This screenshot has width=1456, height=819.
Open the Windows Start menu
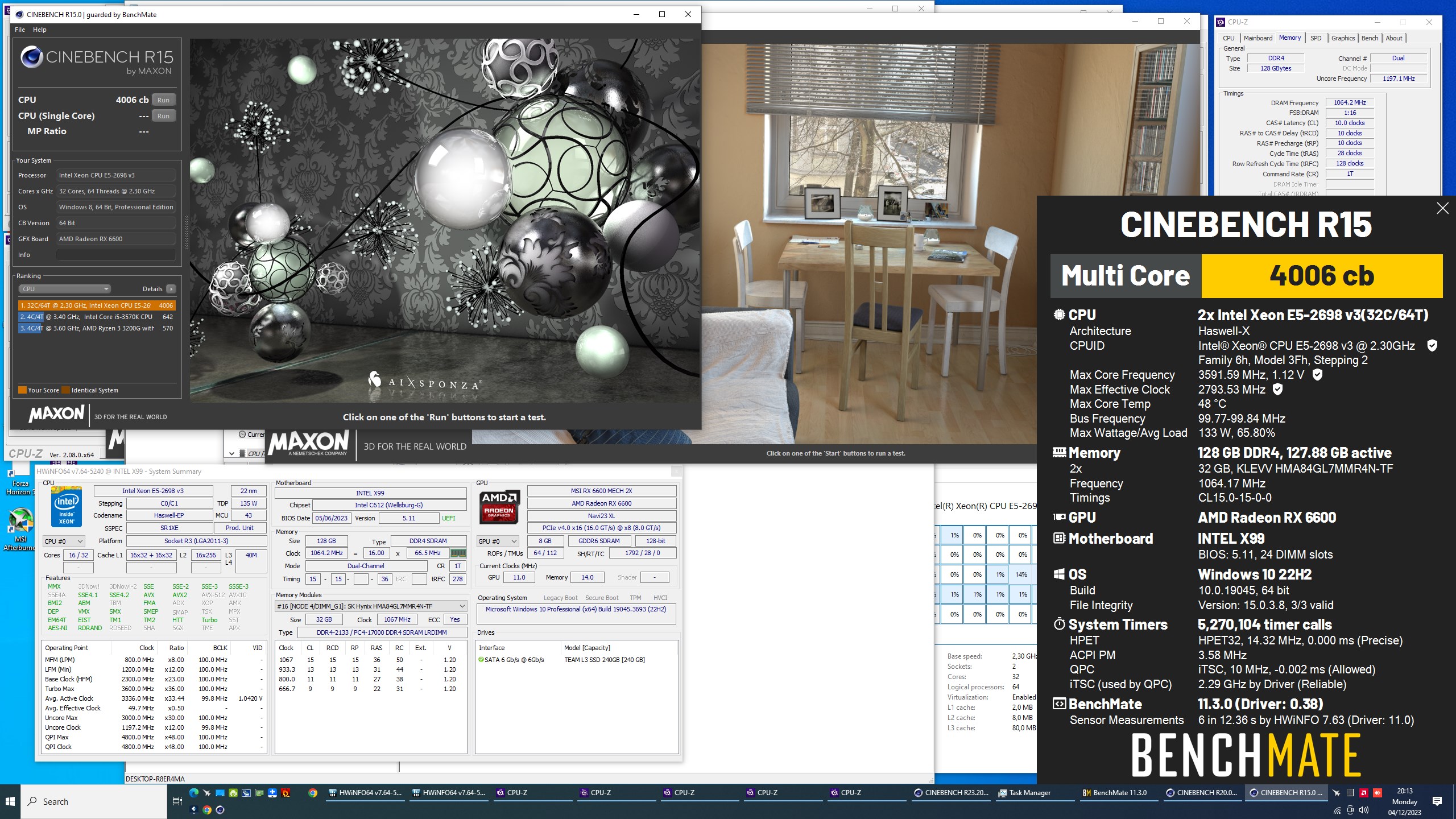point(10,801)
